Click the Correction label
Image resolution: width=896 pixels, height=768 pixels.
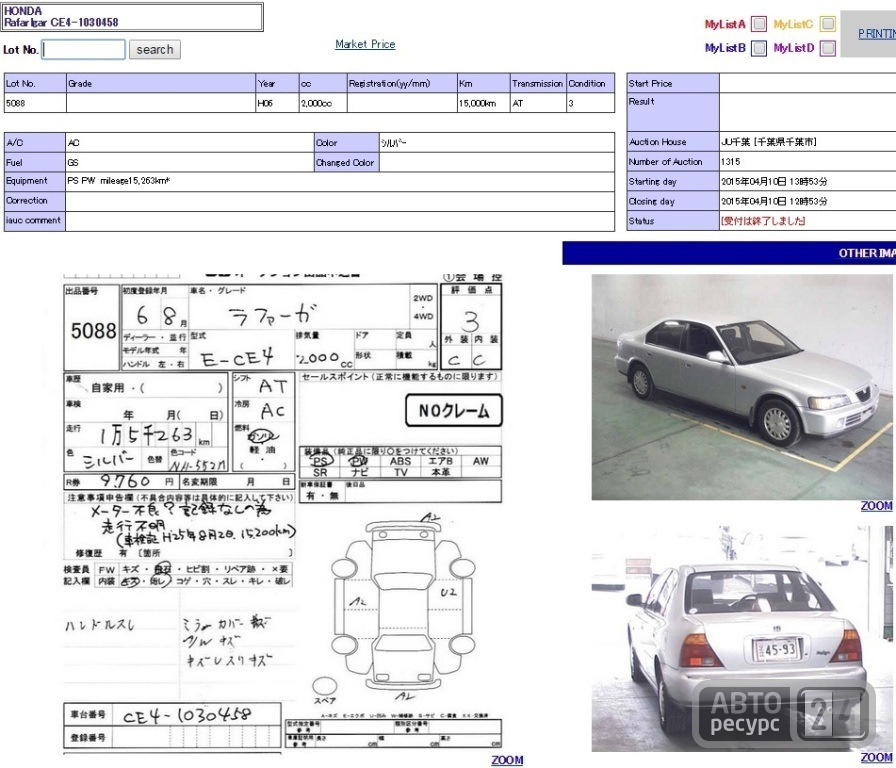[x=27, y=201]
